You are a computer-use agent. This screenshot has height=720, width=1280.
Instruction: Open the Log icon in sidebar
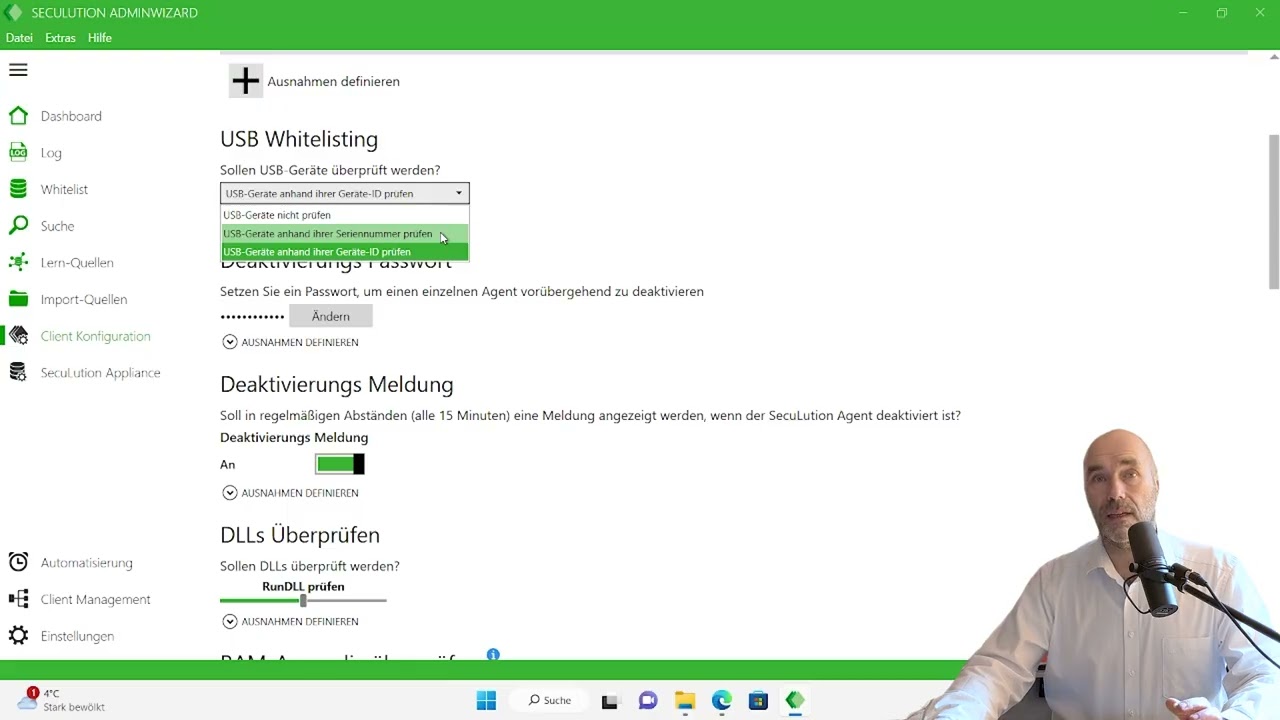point(18,152)
